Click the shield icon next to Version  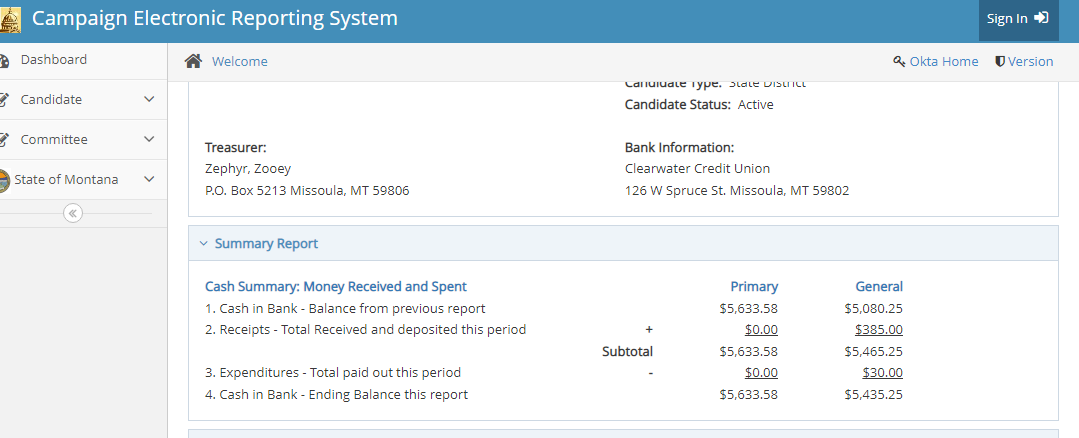[x=1000, y=61]
